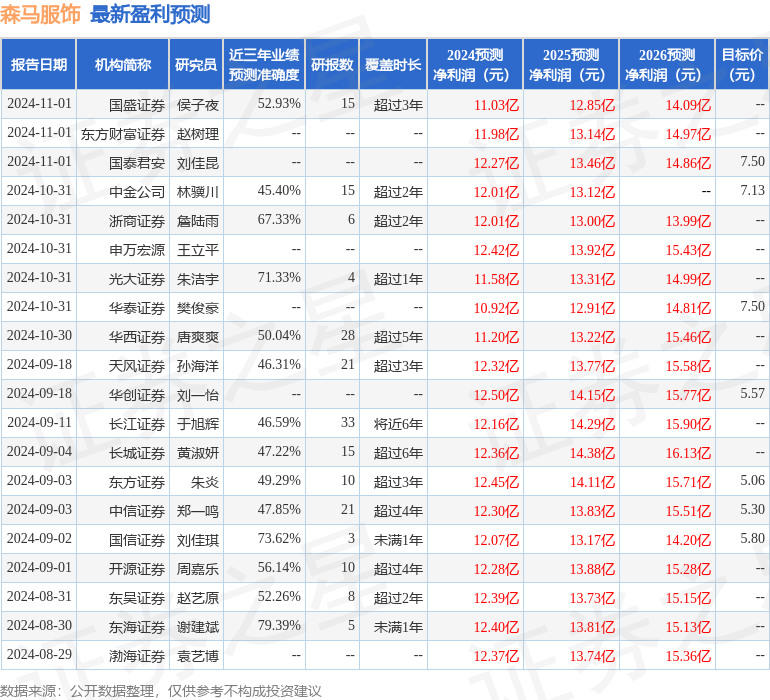Click researcher name 唐爽爽
The height and width of the screenshot is (700, 770).
[x=198, y=336]
